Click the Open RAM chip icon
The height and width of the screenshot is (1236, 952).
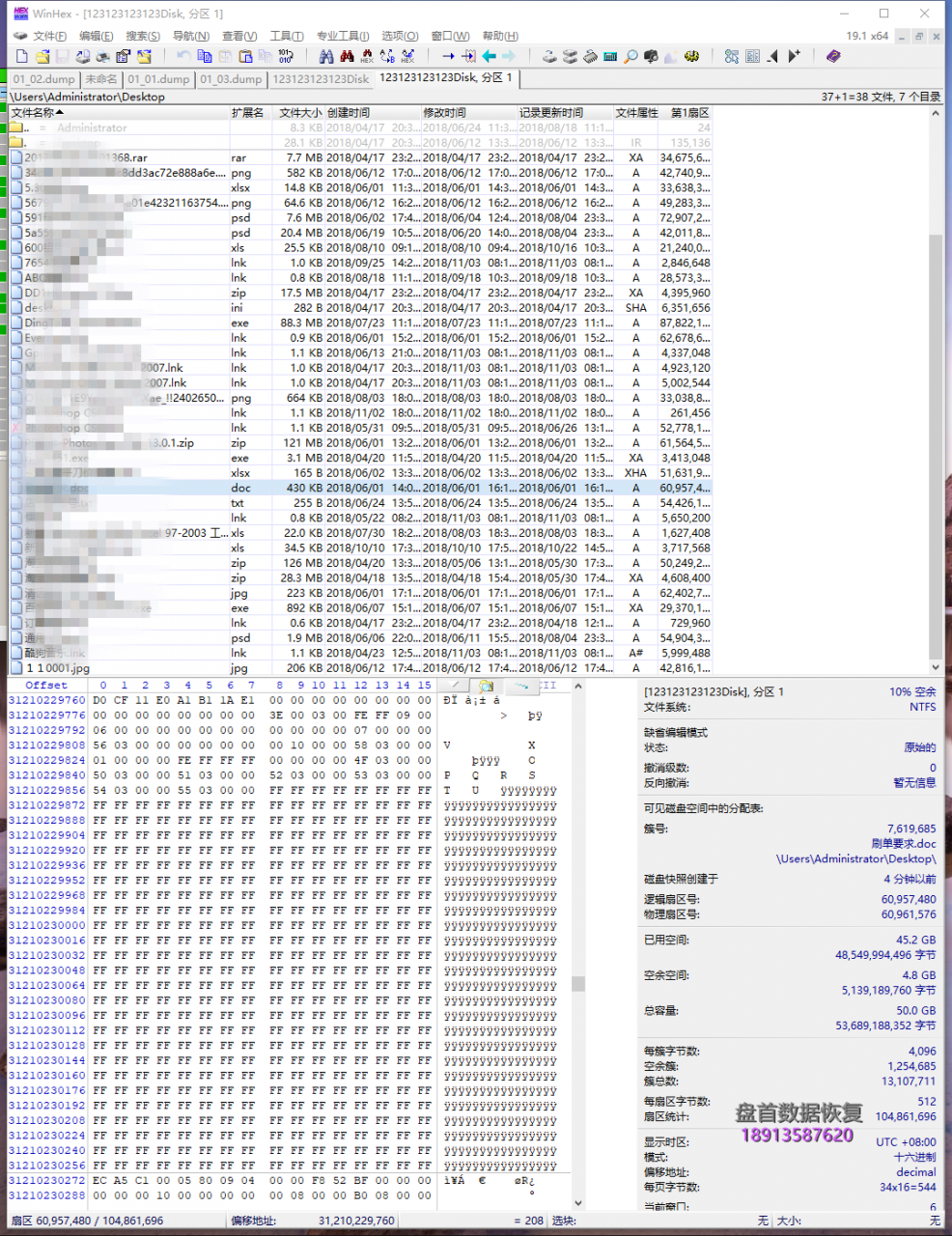click(610, 57)
